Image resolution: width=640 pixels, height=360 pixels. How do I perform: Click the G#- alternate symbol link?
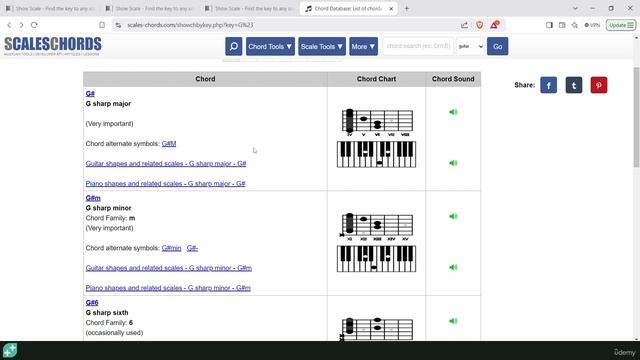(x=192, y=248)
